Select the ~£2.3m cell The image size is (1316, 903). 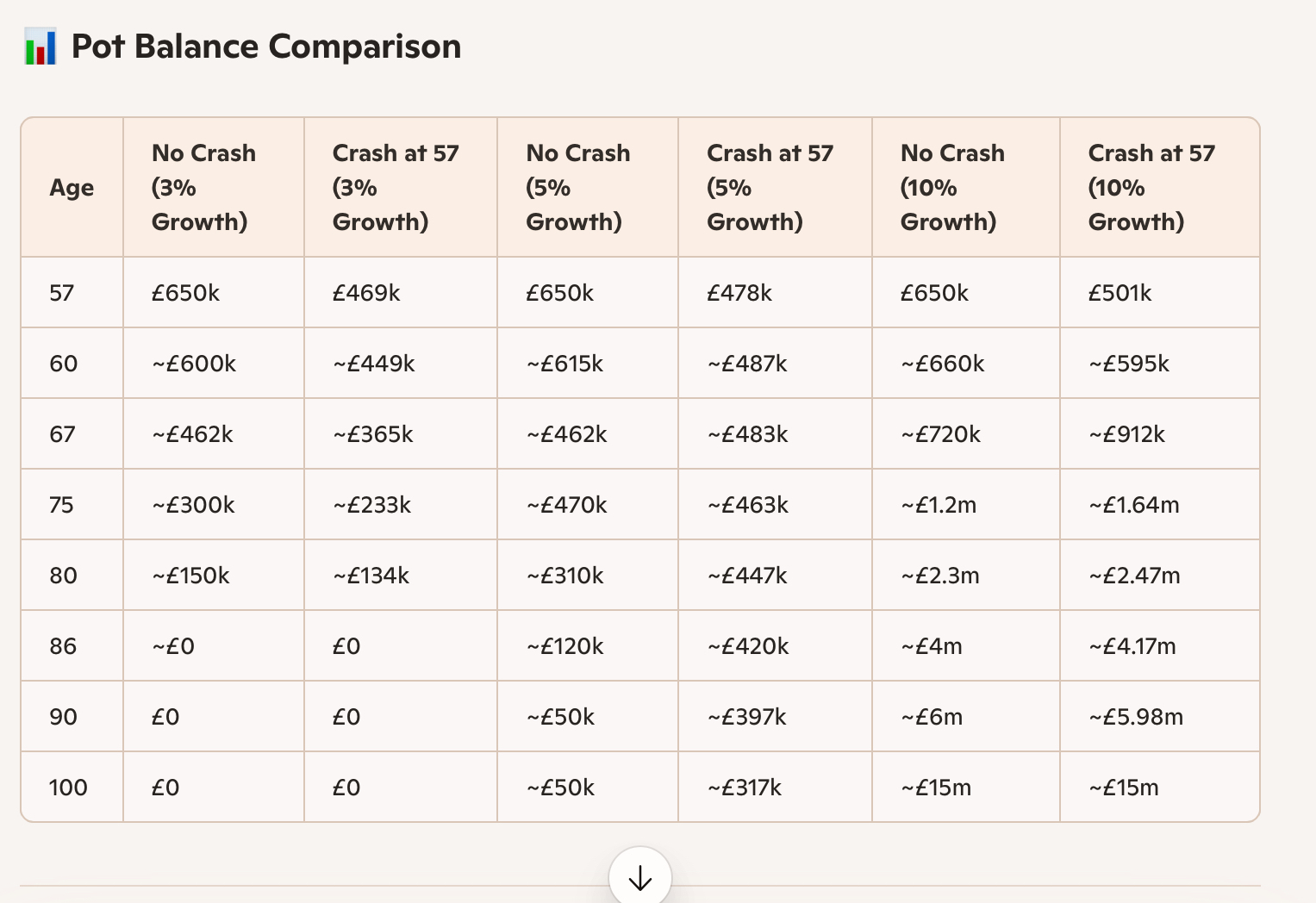click(940, 576)
